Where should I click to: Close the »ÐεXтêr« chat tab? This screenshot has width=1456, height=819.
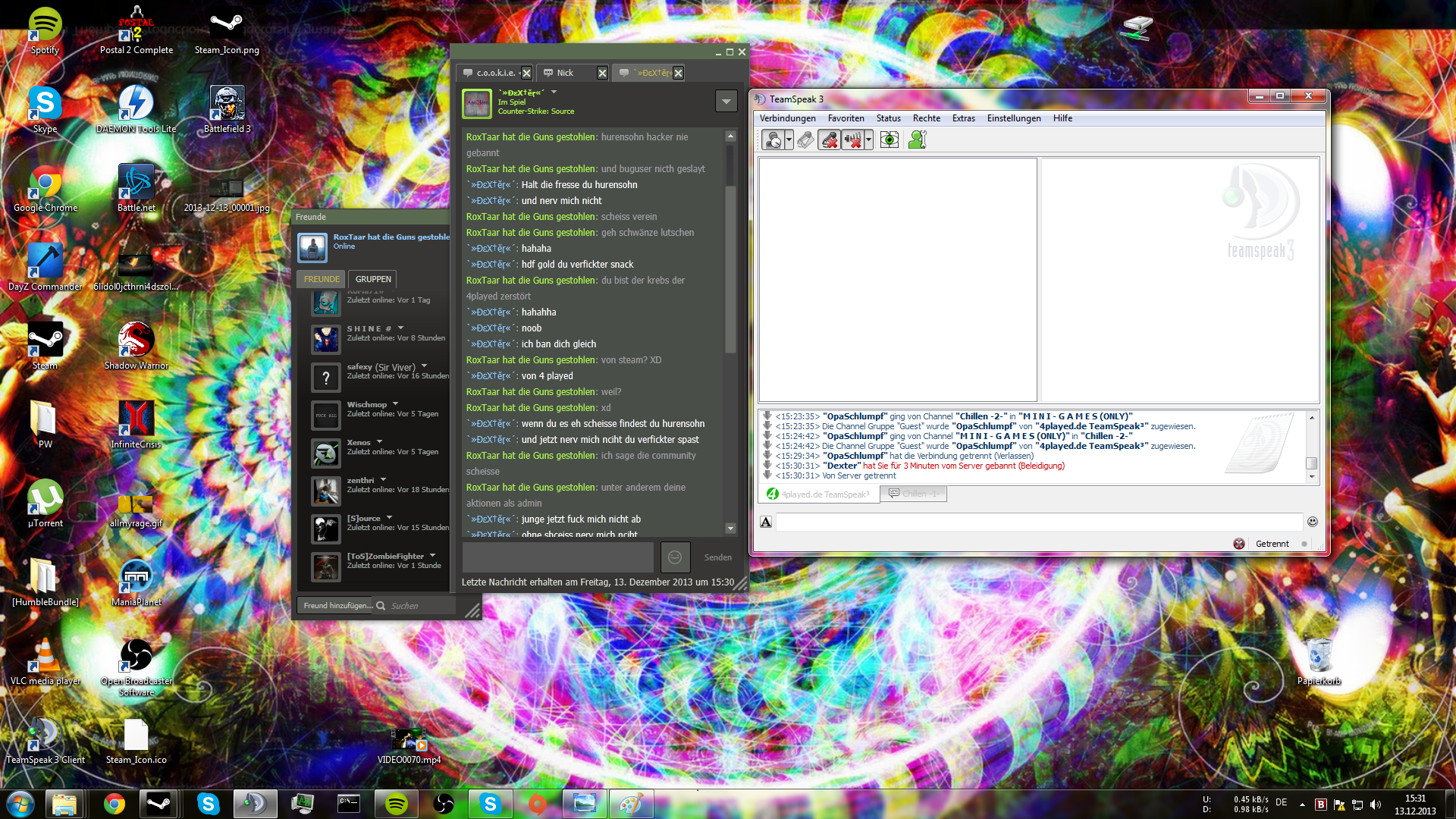click(678, 73)
